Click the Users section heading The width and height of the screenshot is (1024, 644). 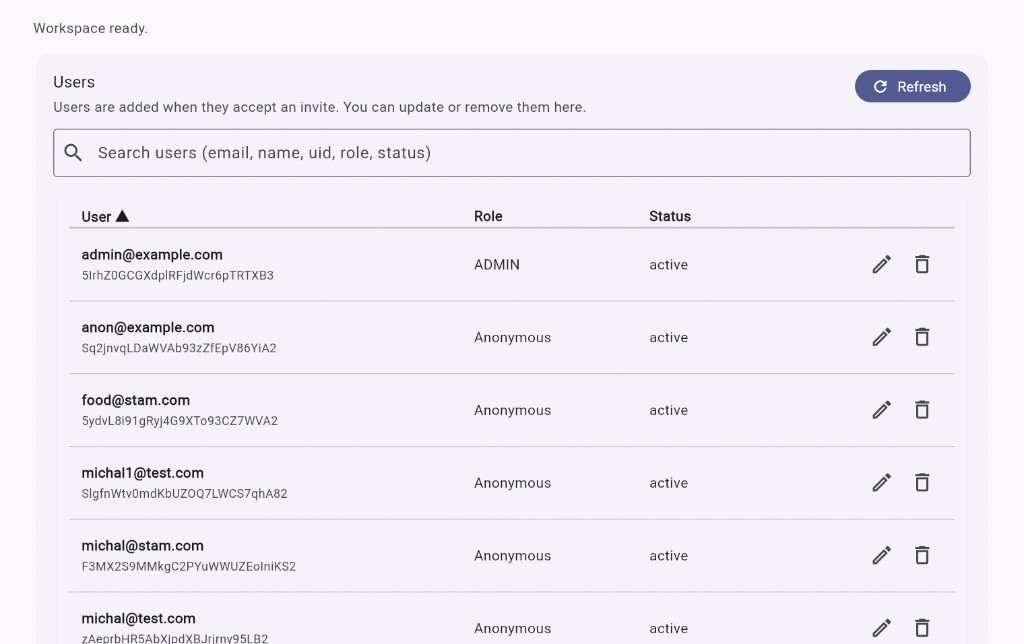[x=74, y=82]
